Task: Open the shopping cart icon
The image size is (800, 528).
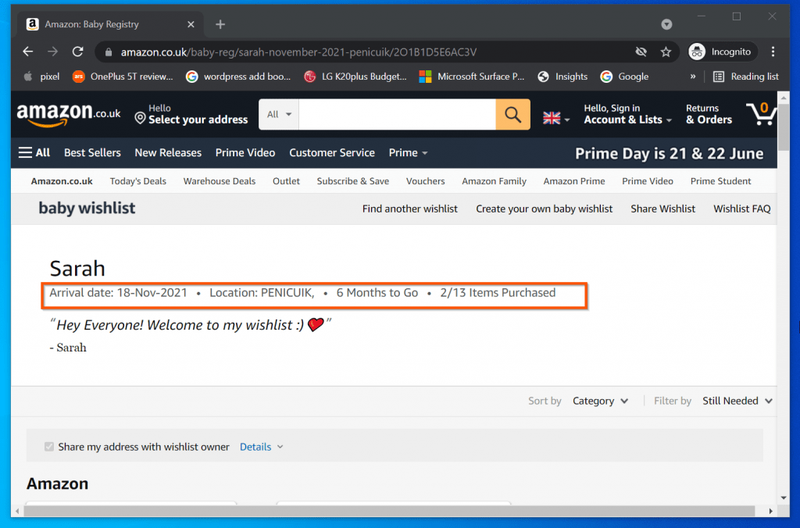Action: pos(761,114)
